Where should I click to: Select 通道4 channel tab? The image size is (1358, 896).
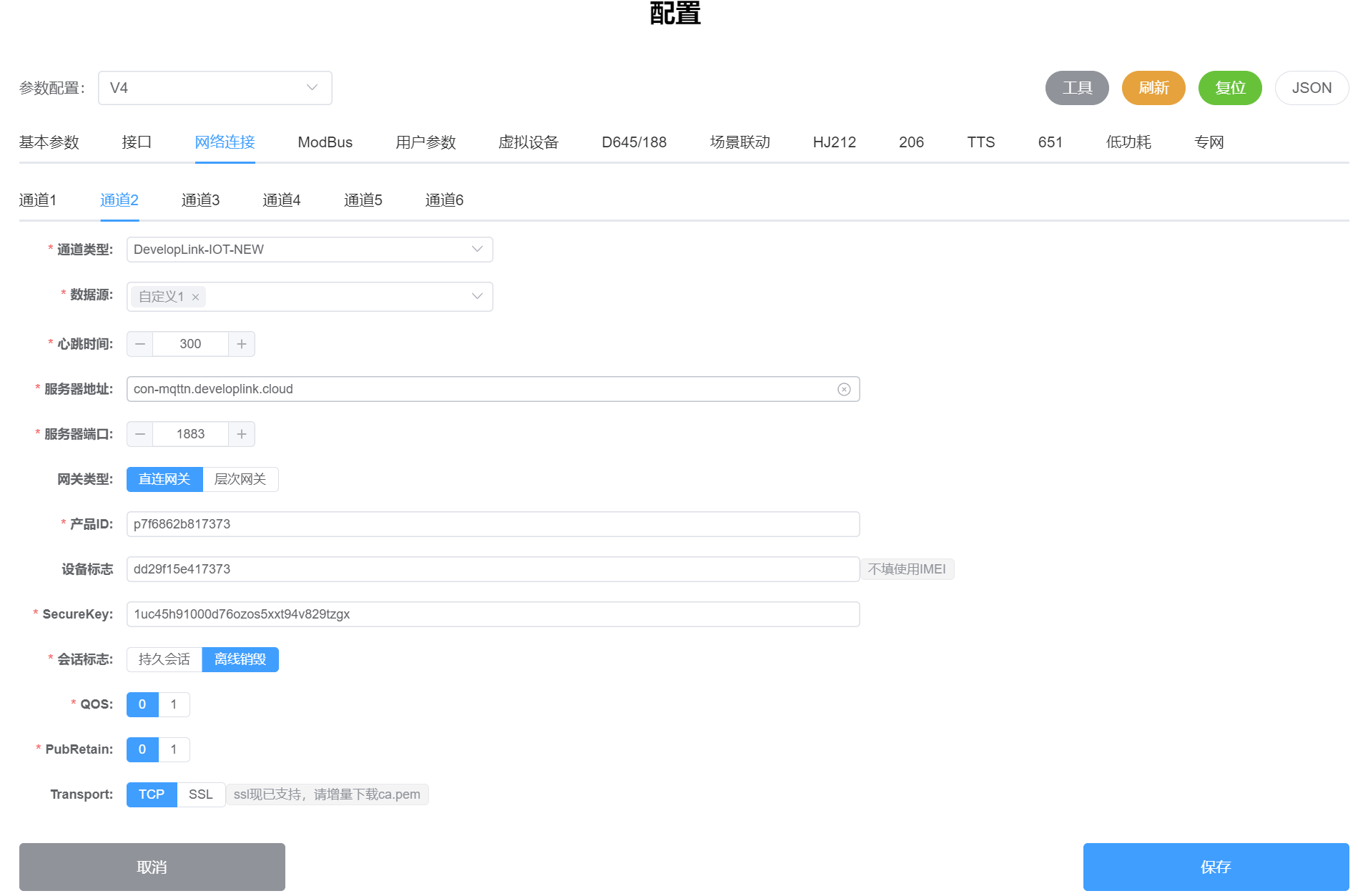(x=282, y=200)
